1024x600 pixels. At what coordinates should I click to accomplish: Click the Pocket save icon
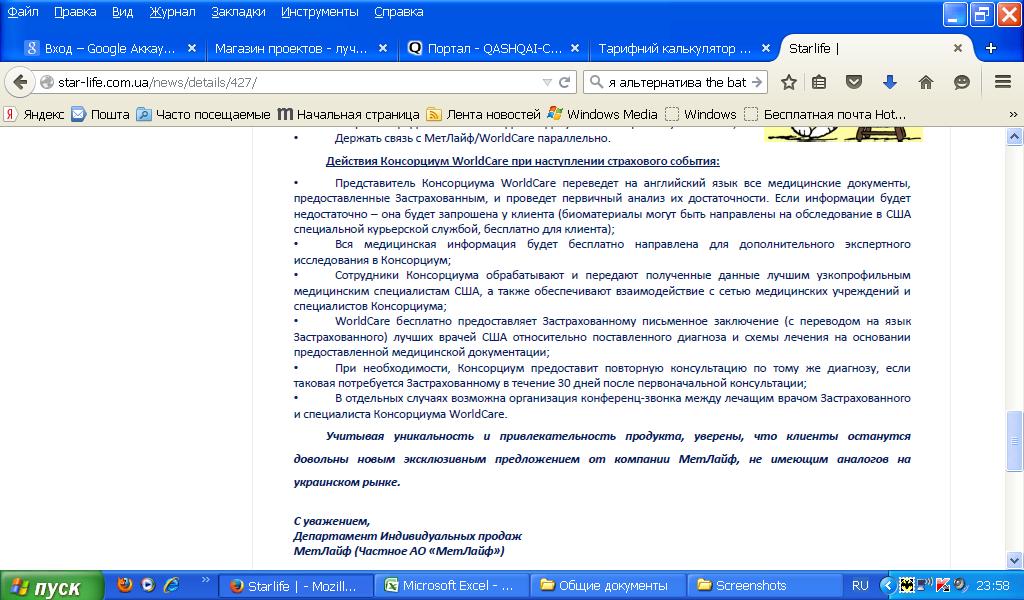pyautogui.click(x=854, y=83)
